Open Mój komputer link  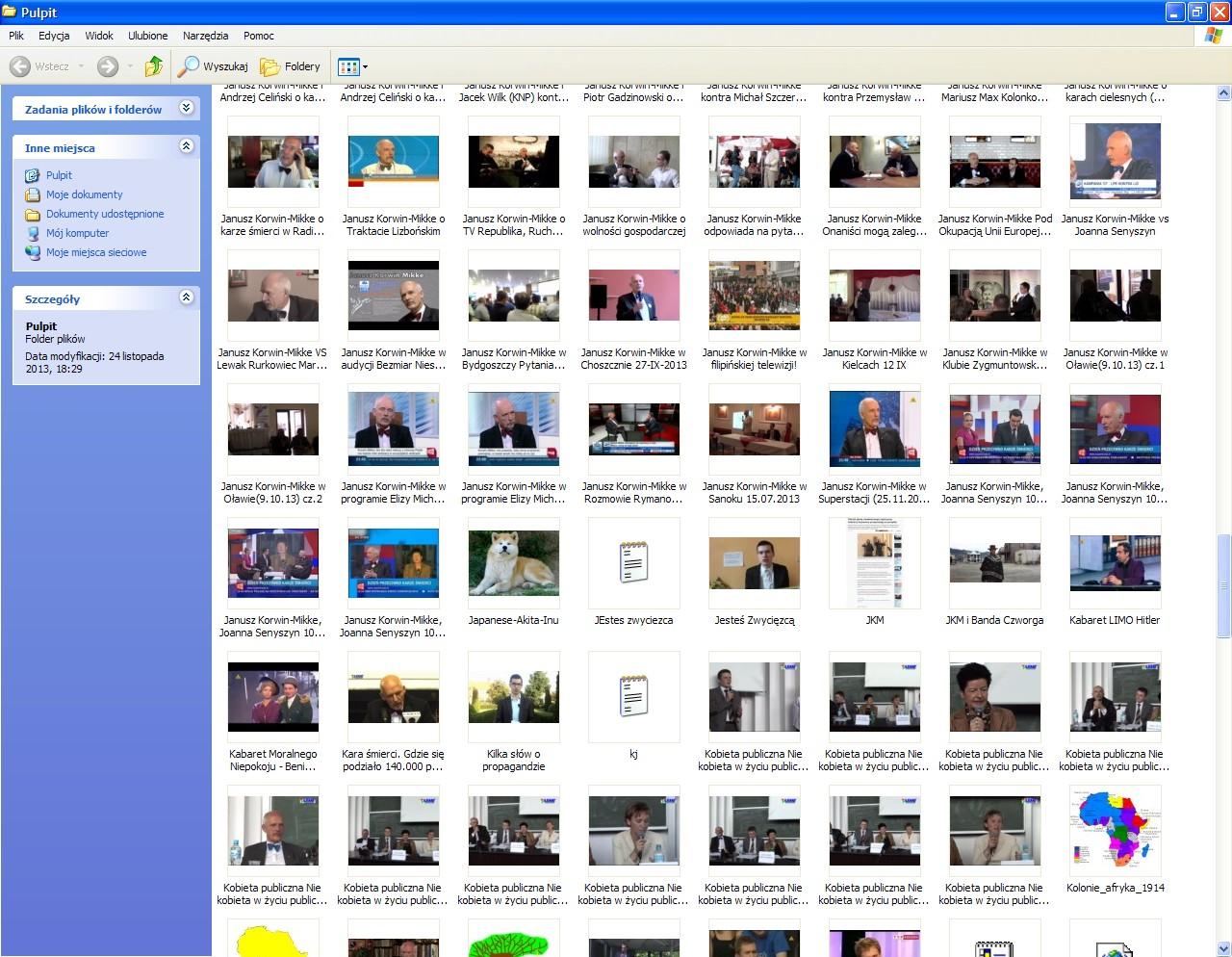[77, 233]
